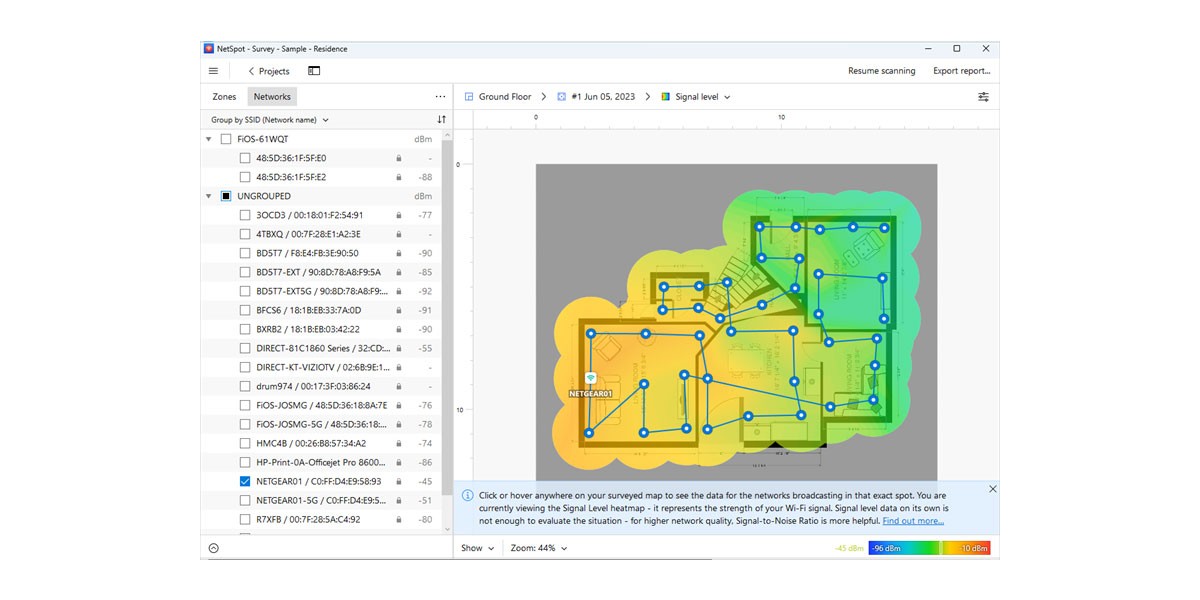Click Resume scanning

[x=881, y=71]
